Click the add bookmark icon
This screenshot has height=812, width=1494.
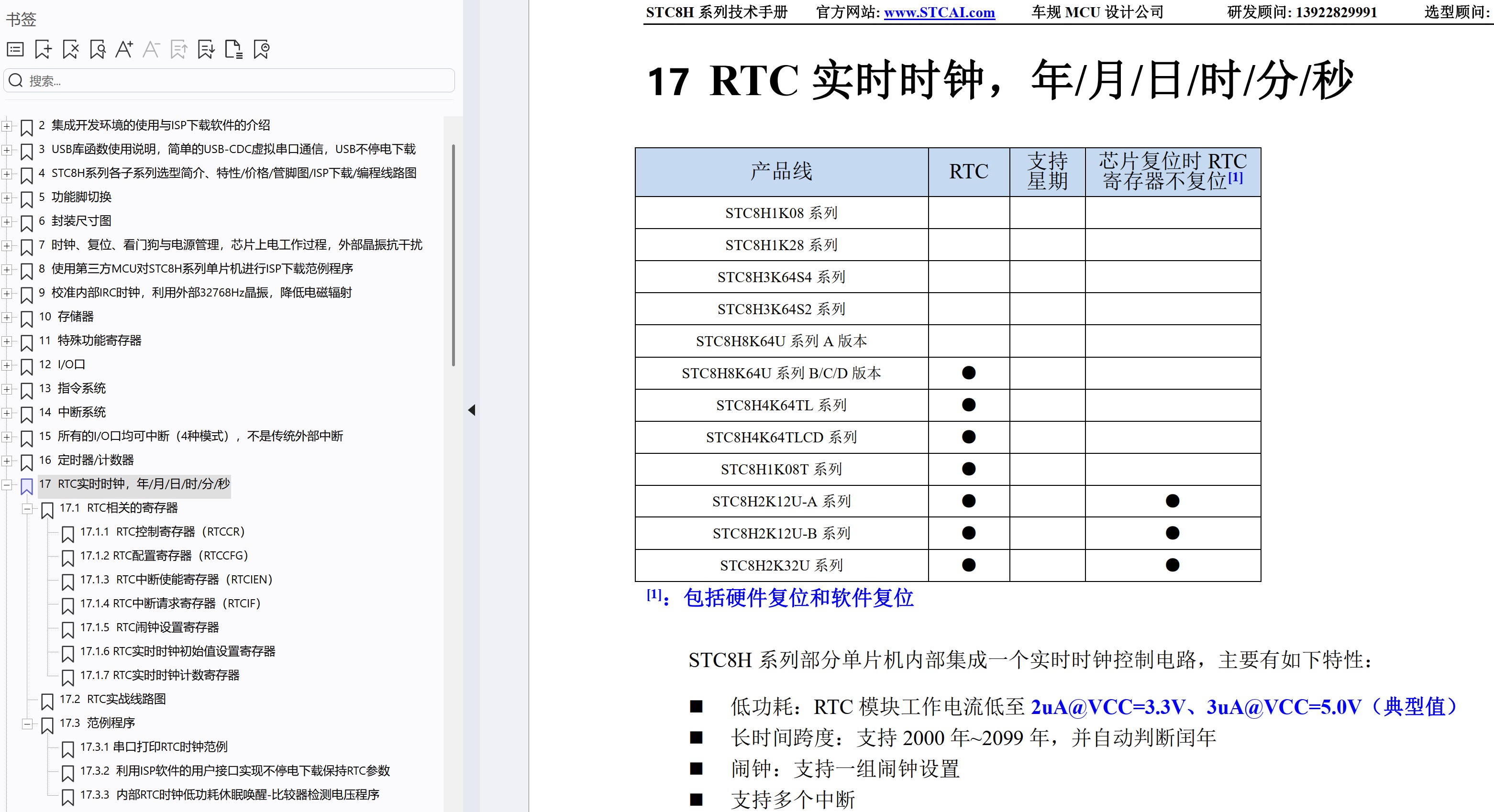click(43, 49)
